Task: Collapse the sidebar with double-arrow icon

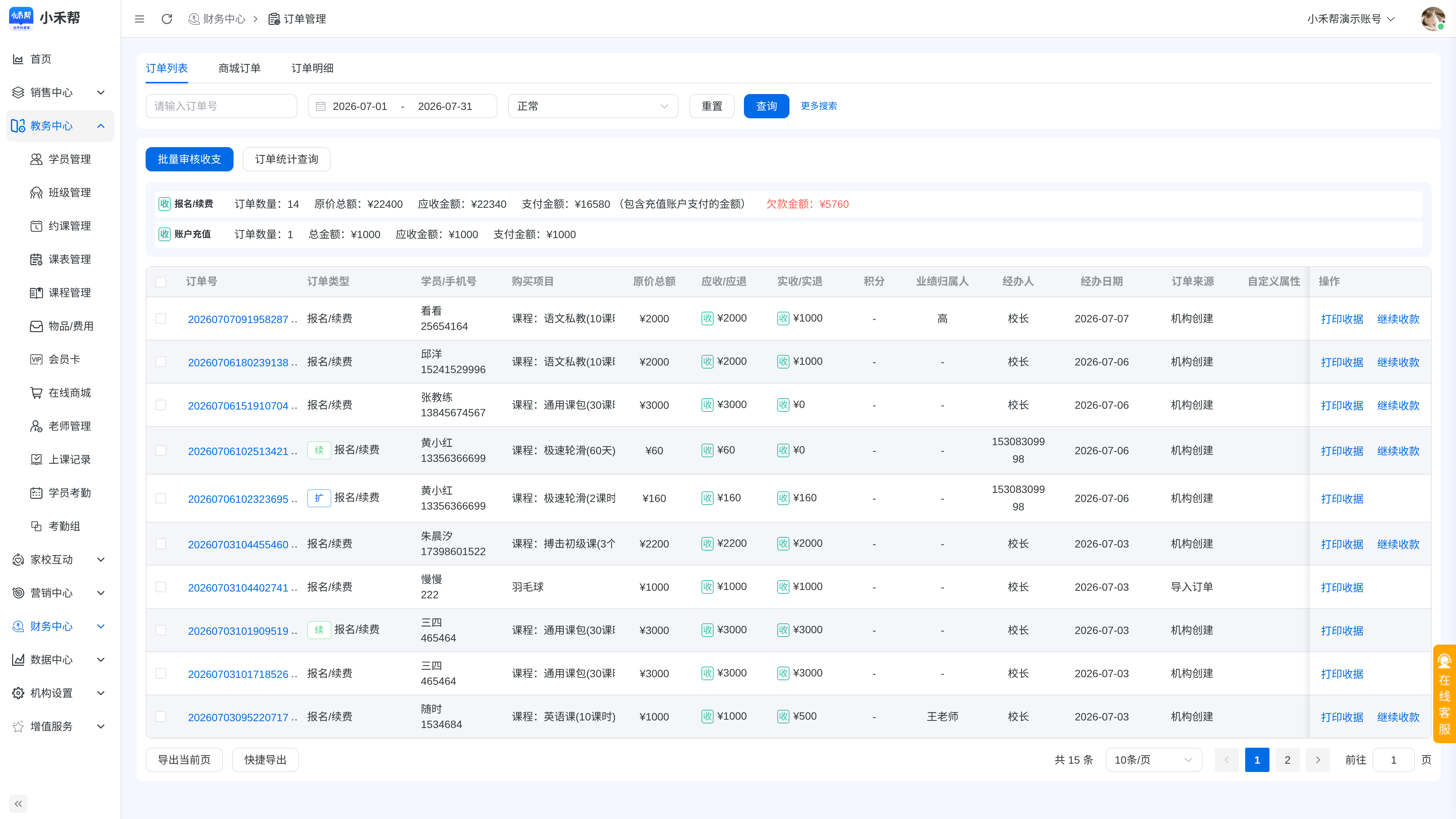Action: (x=18, y=803)
